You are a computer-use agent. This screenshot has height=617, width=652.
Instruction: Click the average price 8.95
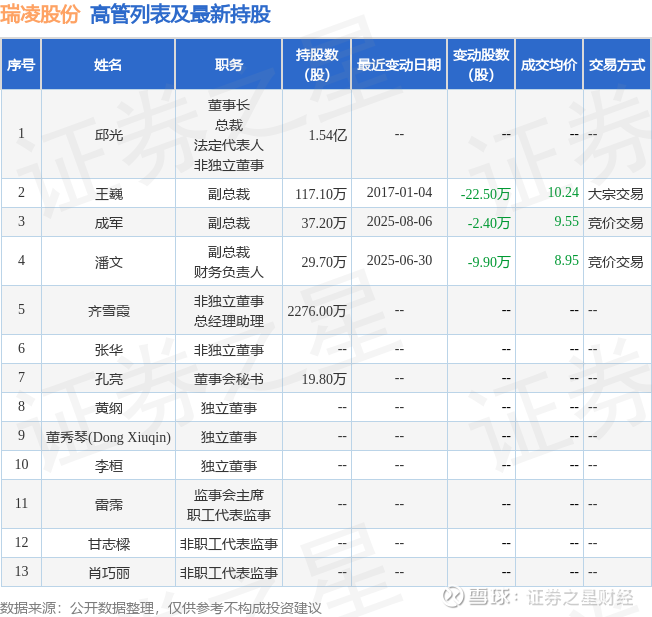tap(566, 261)
